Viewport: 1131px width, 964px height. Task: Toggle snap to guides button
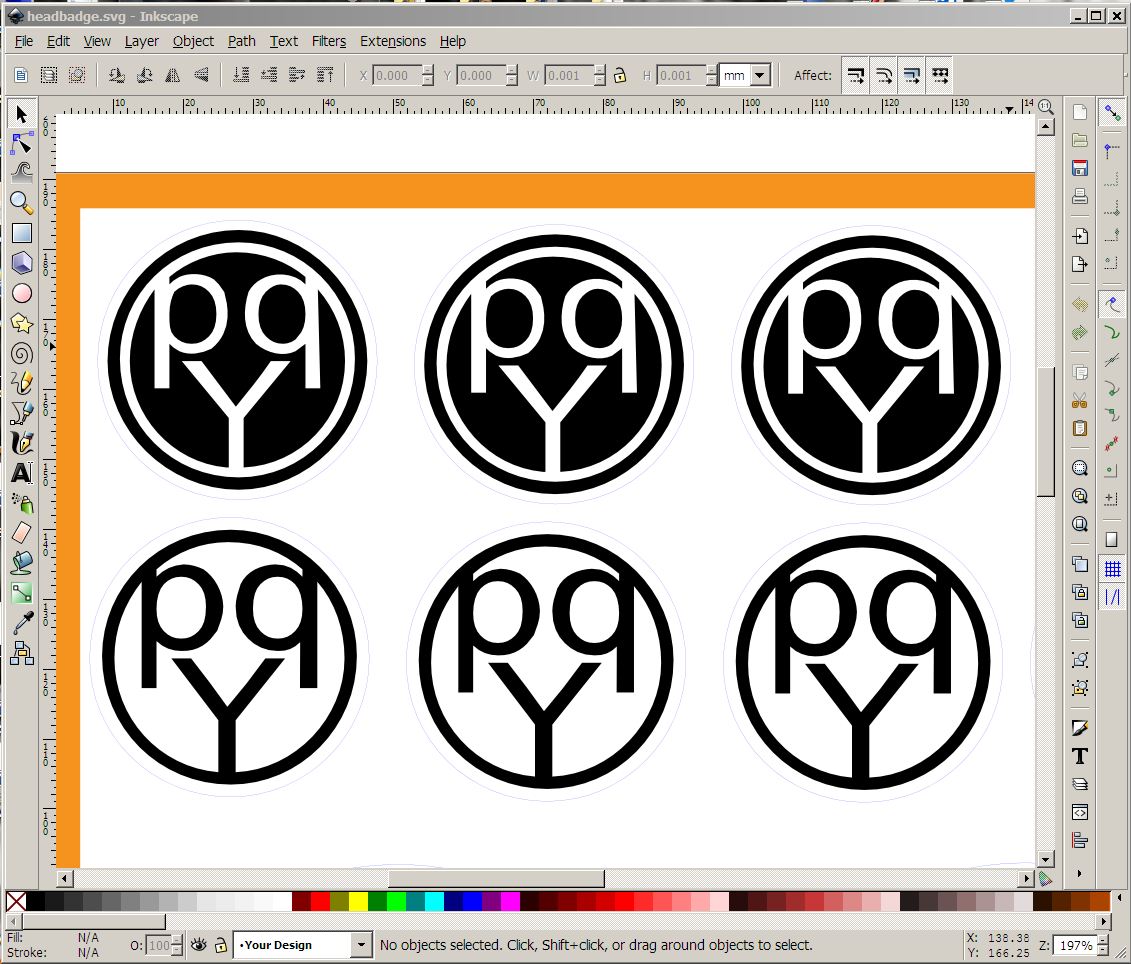point(1112,597)
